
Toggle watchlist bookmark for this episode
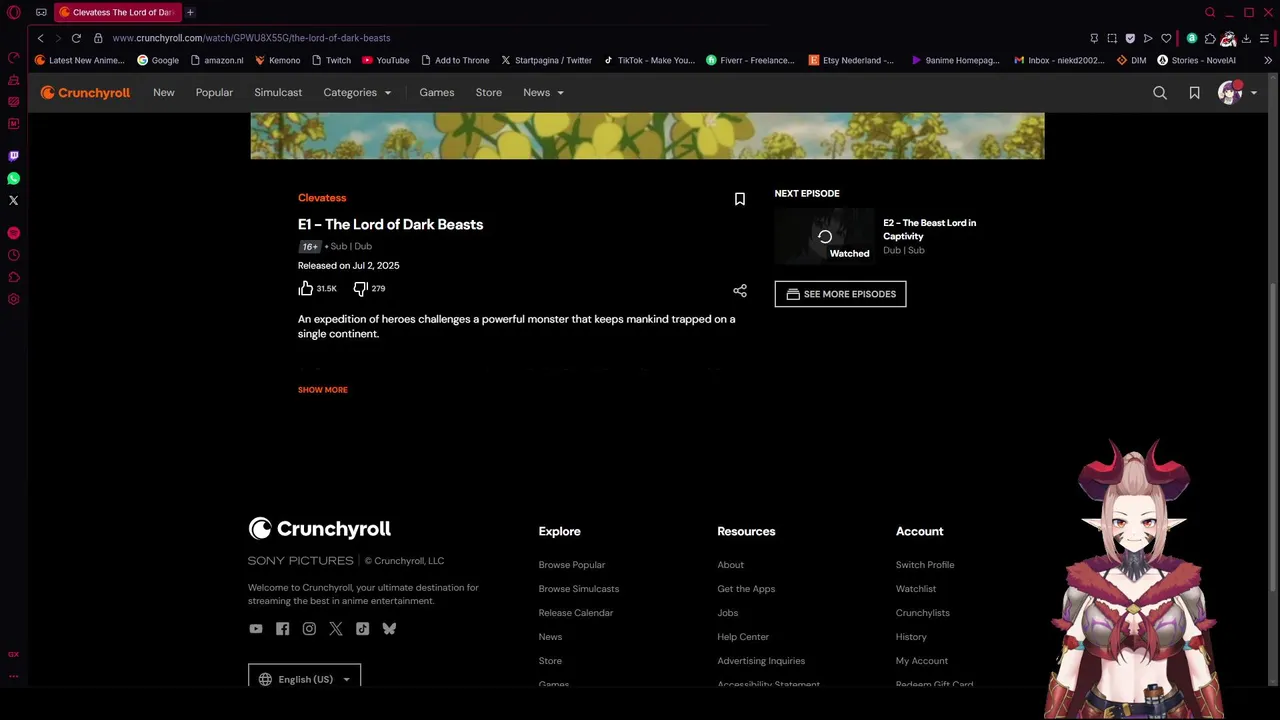[740, 199]
